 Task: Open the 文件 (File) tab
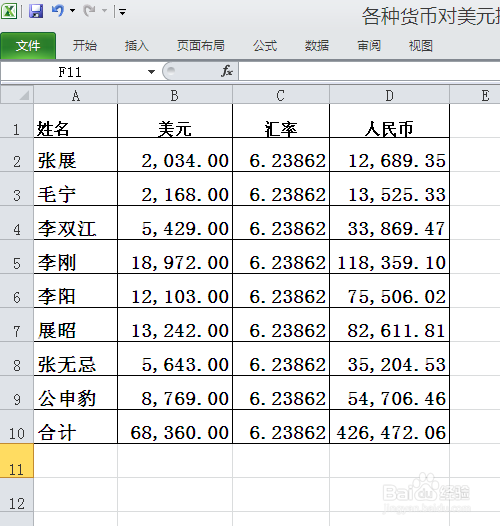(28, 46)
